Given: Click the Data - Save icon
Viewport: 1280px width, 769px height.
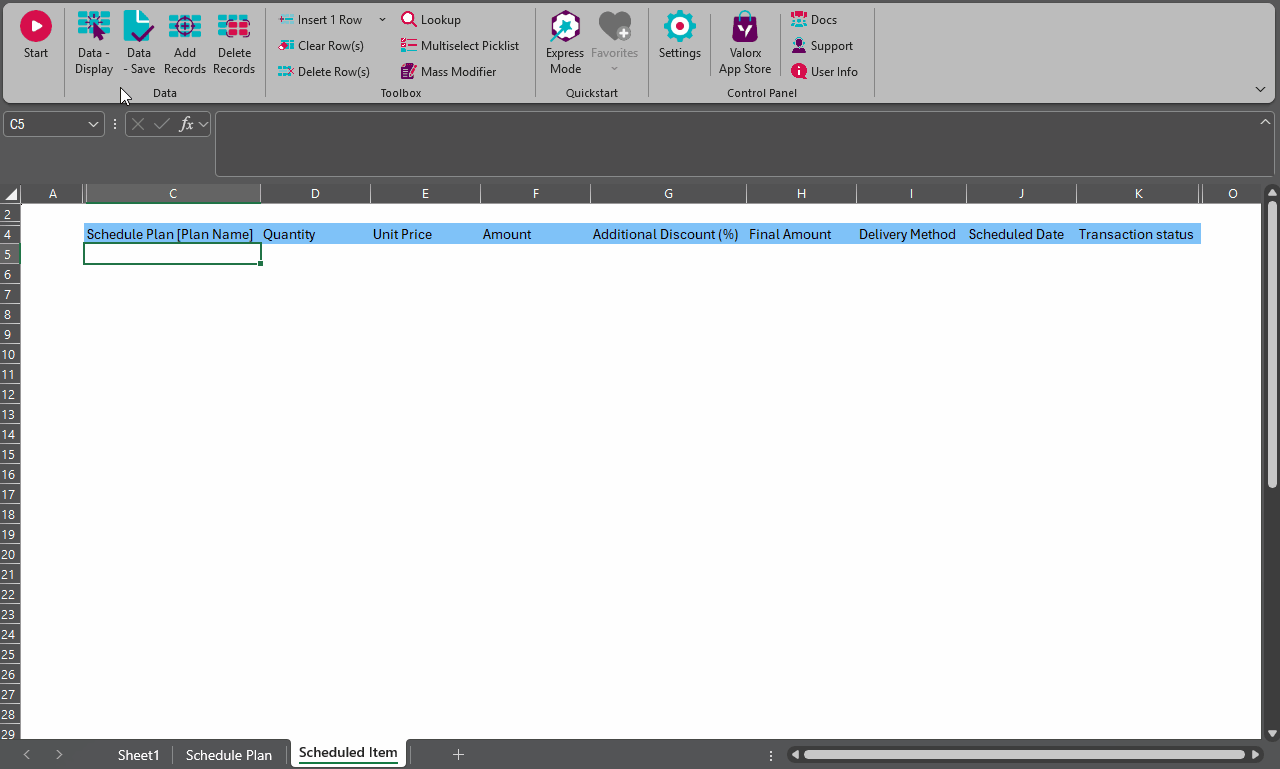Looking at the screenshot, I should 139,27.
